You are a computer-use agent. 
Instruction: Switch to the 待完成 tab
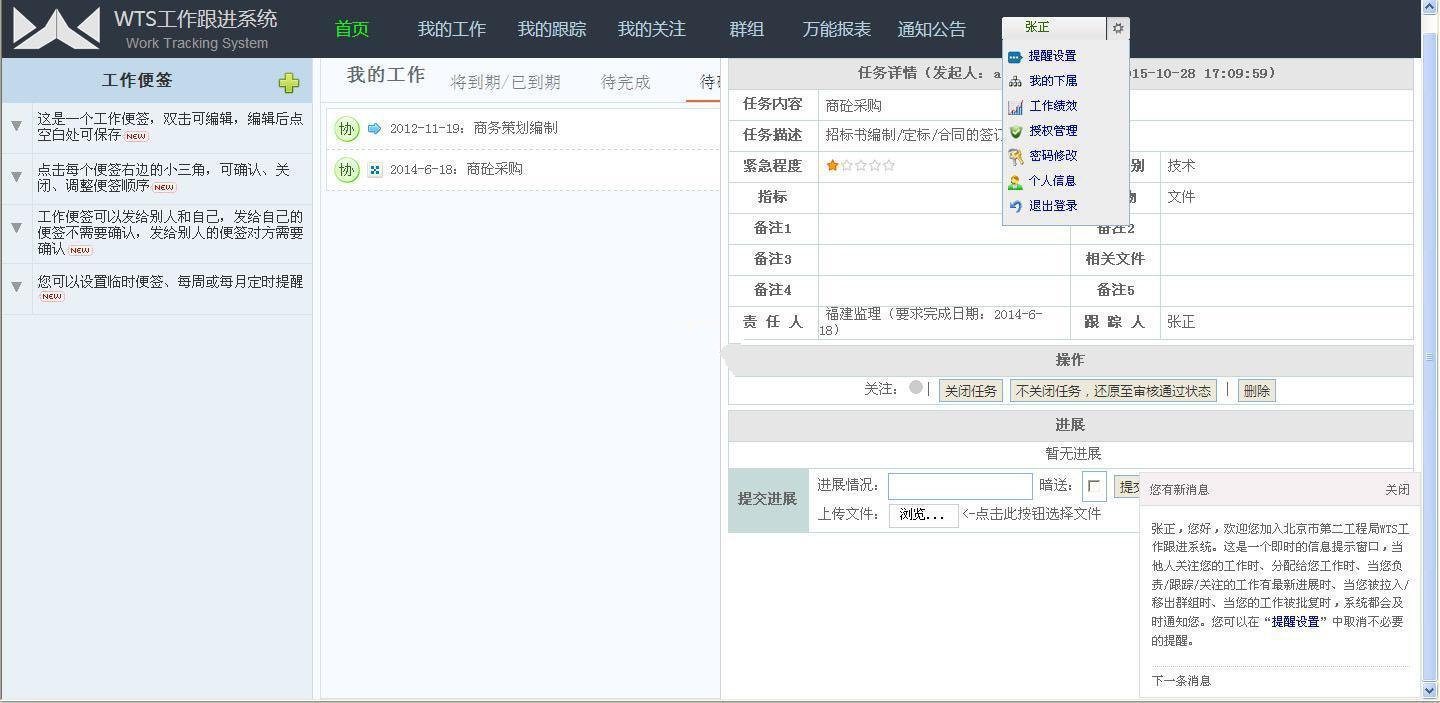(x=625, y=83)
